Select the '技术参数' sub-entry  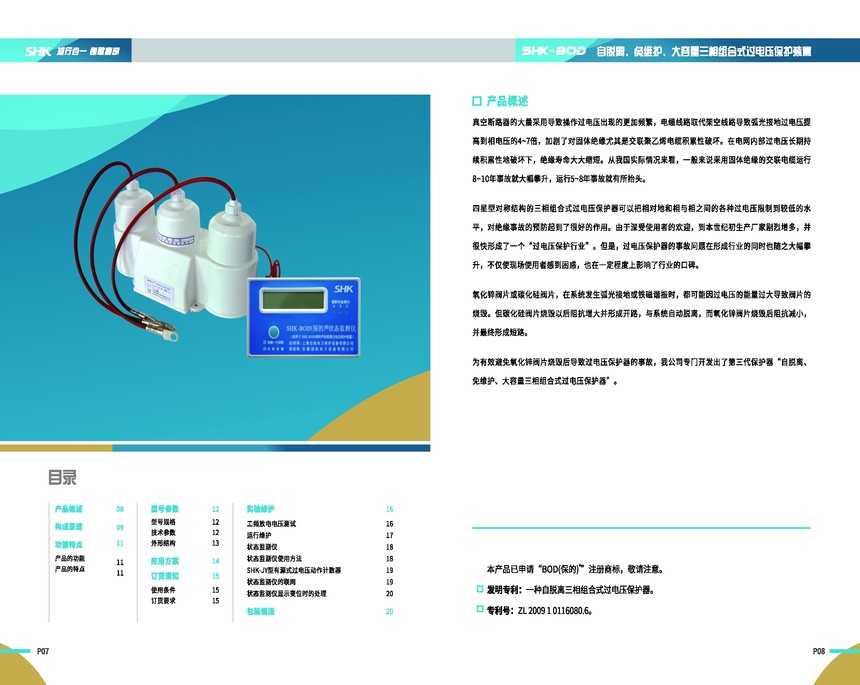pos(163,533)
